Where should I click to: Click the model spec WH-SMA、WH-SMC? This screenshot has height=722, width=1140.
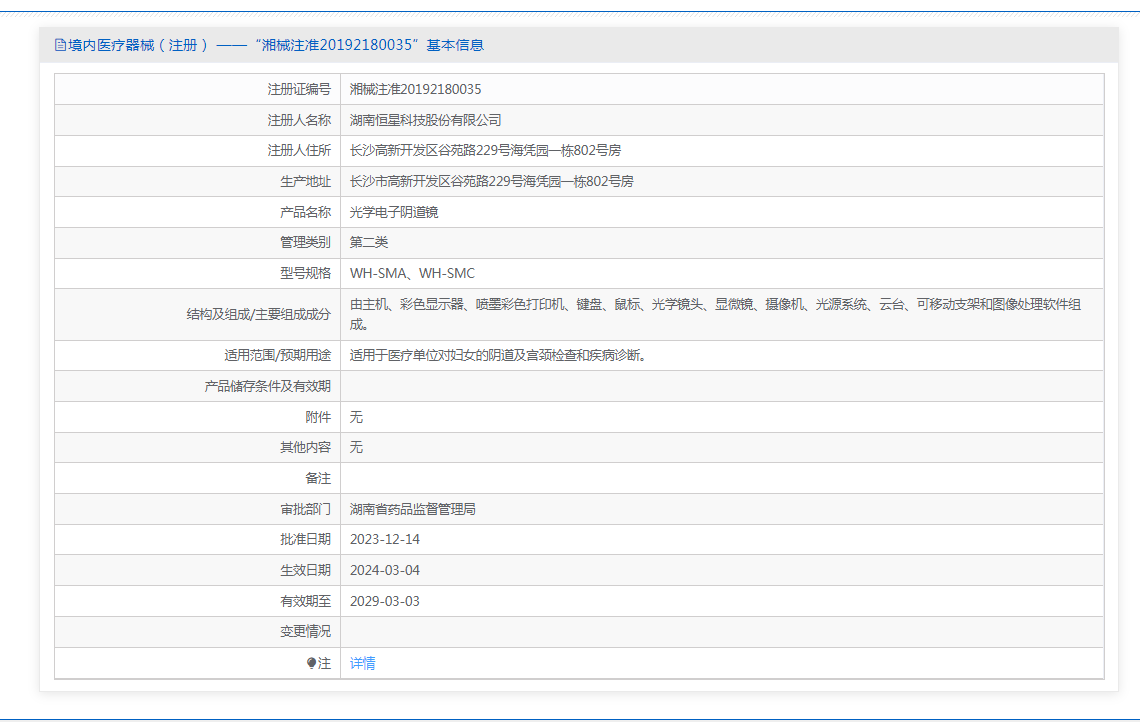point(412,273)
